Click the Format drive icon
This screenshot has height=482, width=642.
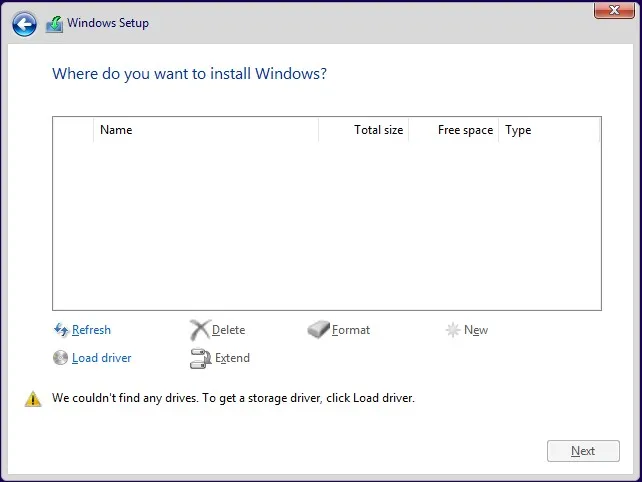click(319, 330)
